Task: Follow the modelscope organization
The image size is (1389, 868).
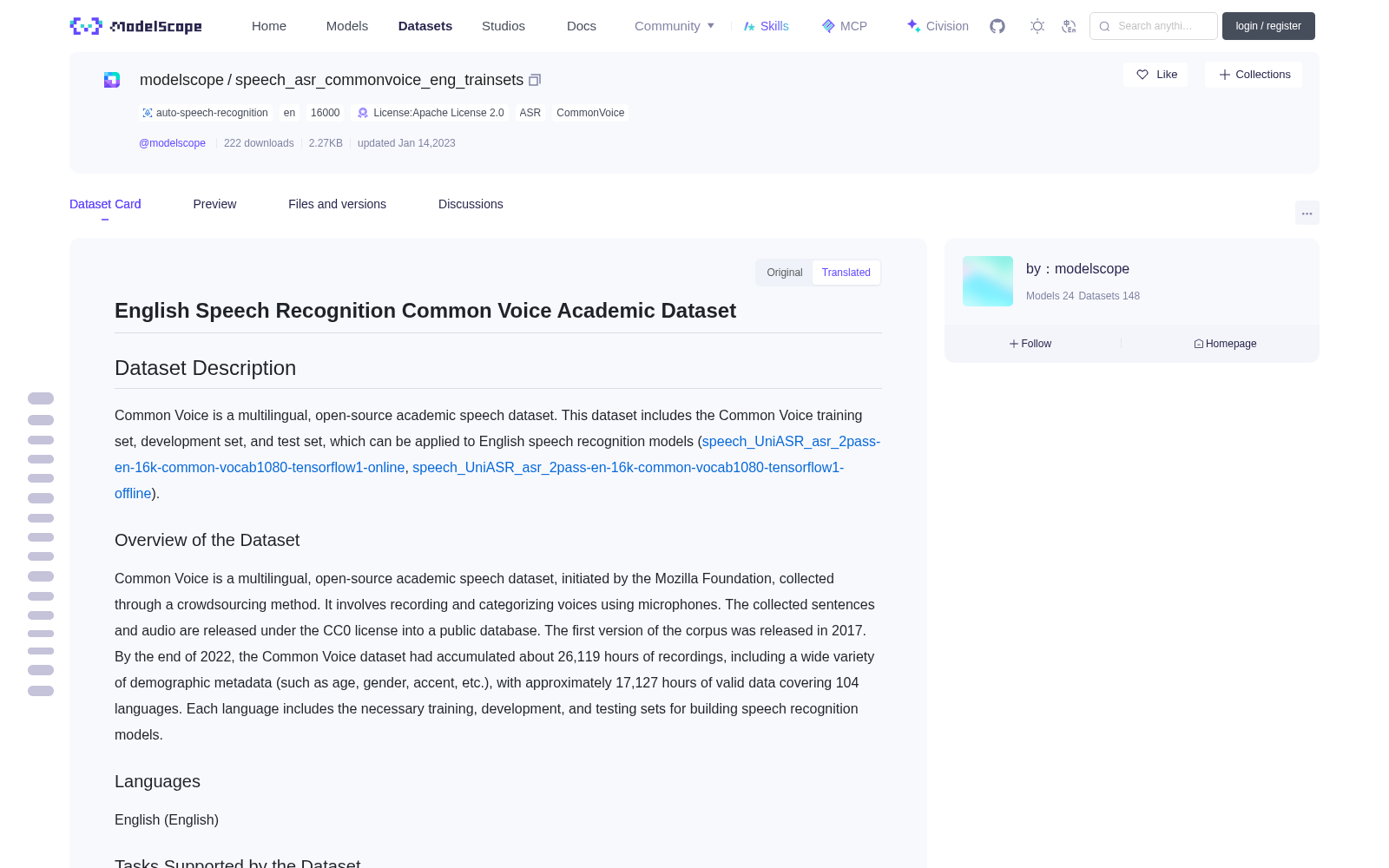Action: [x=1030, y=344]
